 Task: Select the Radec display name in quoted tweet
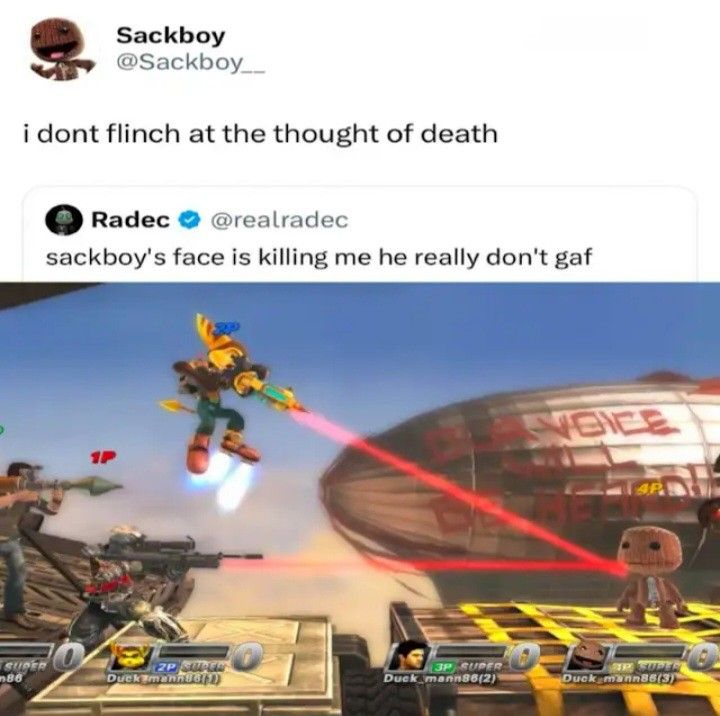tap(131, 220)
